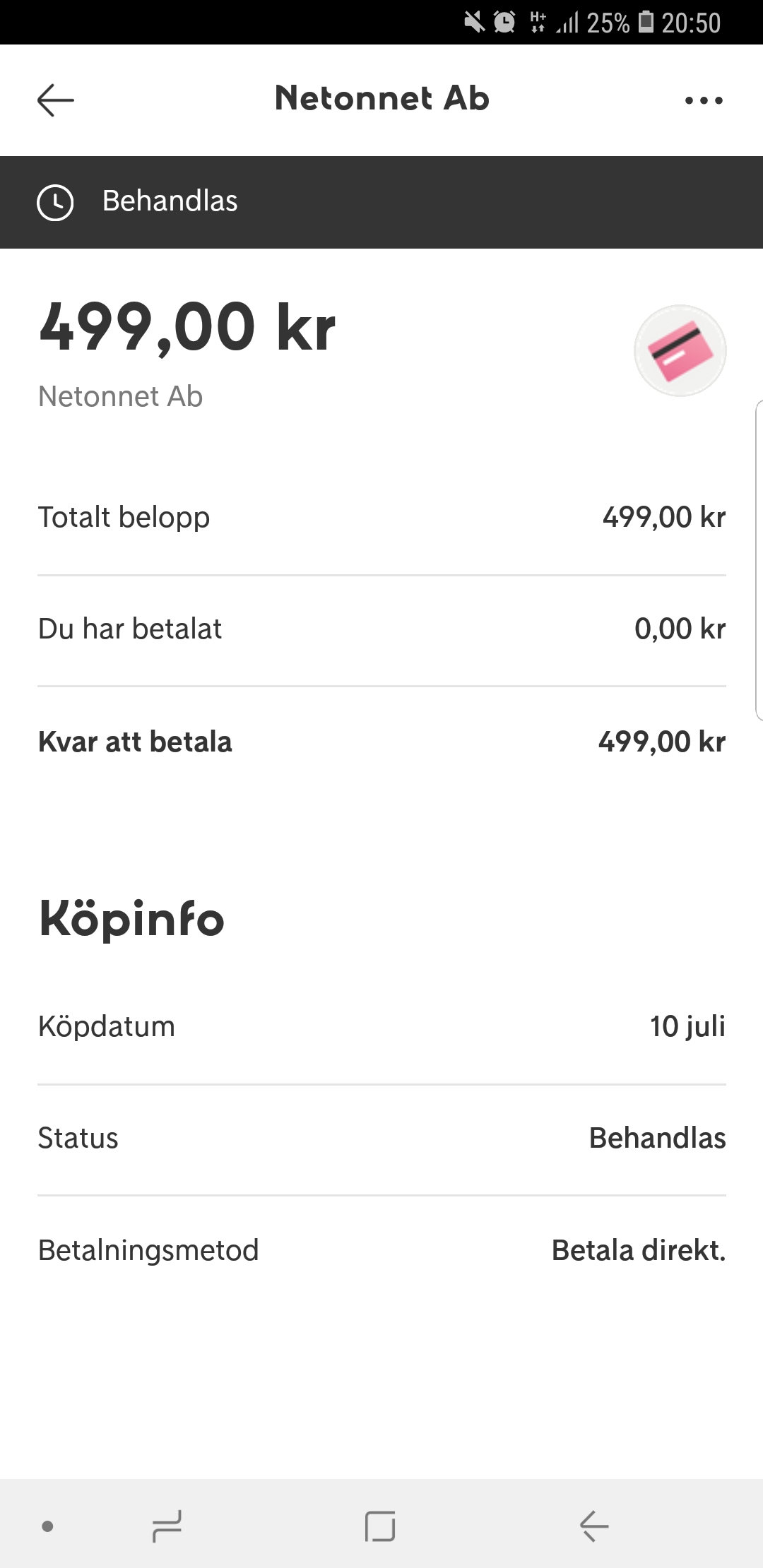Select the Totalt belopp row
Viewport: 763px width, 1568px height.
381,517
